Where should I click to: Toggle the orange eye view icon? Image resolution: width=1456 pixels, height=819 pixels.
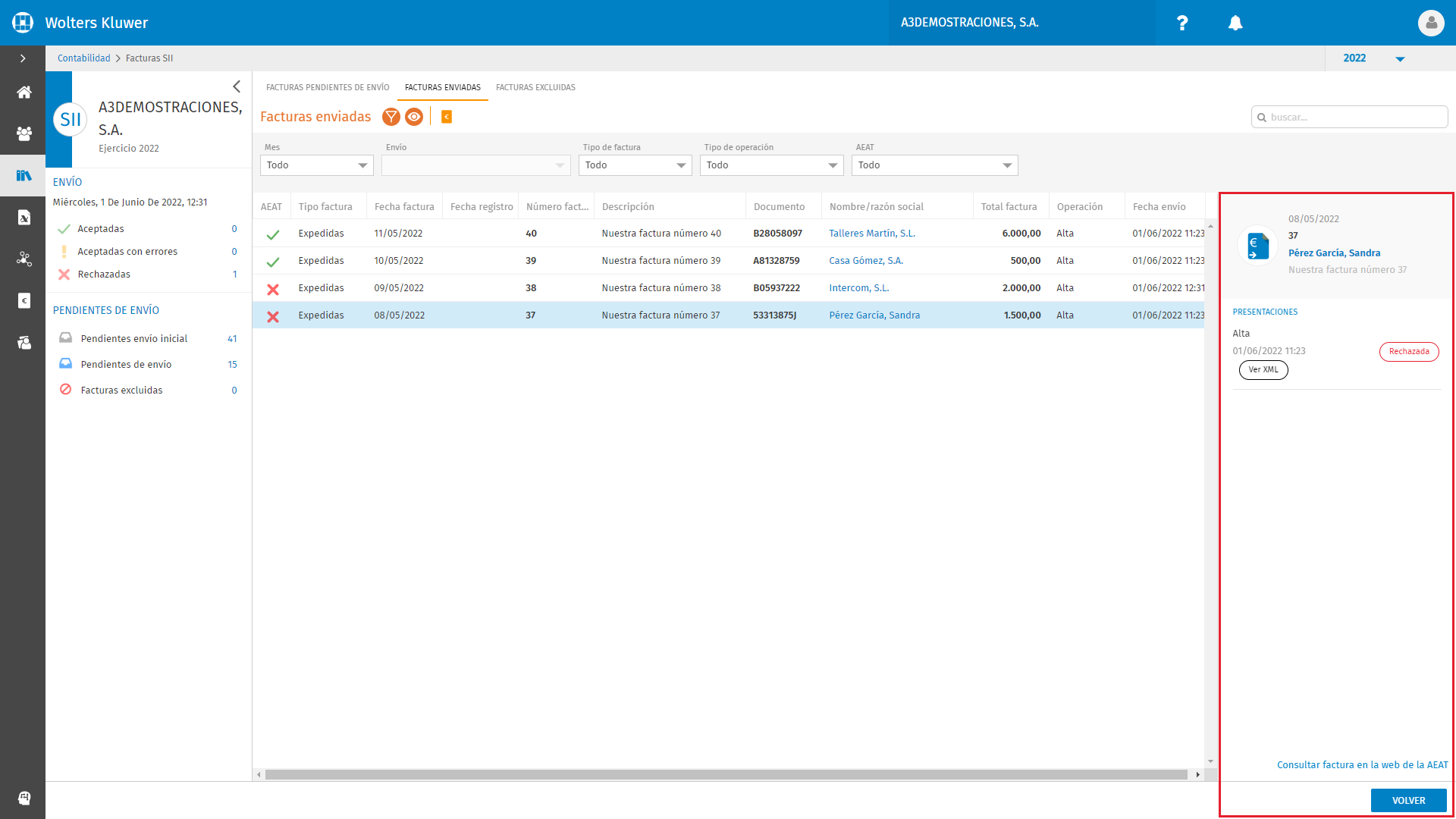[414, 117]
